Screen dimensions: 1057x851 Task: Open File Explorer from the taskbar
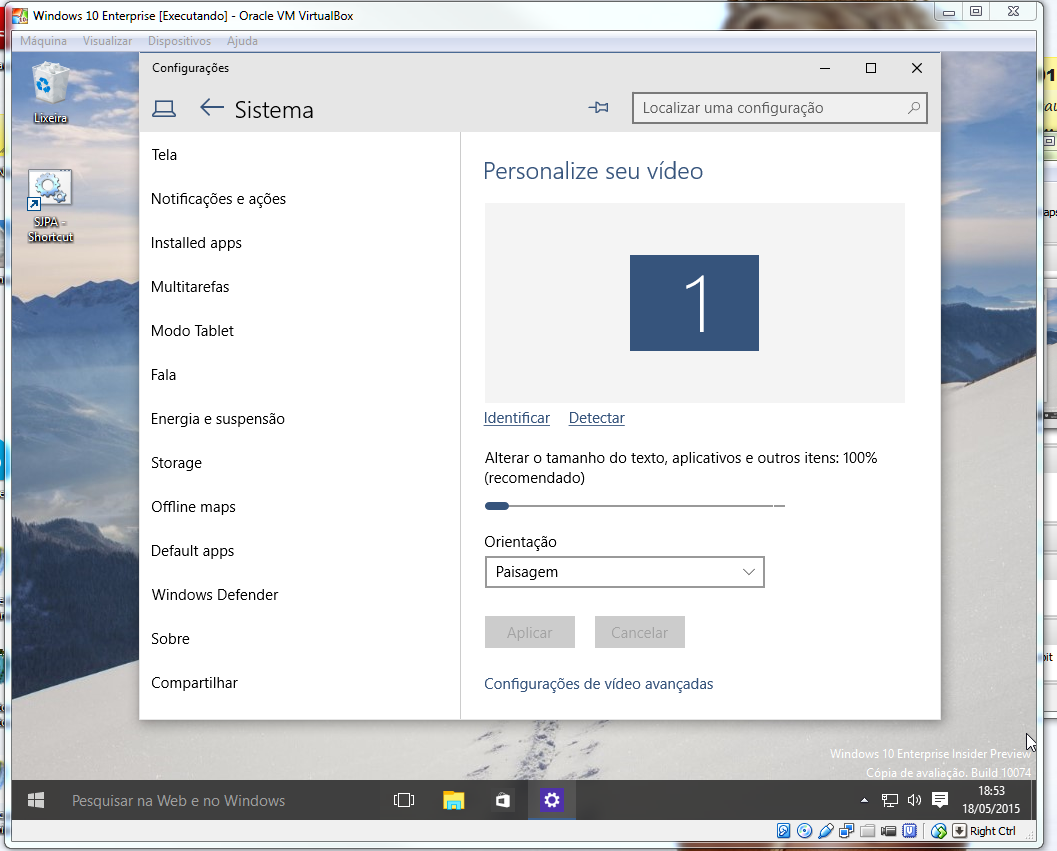click(454, 800)
